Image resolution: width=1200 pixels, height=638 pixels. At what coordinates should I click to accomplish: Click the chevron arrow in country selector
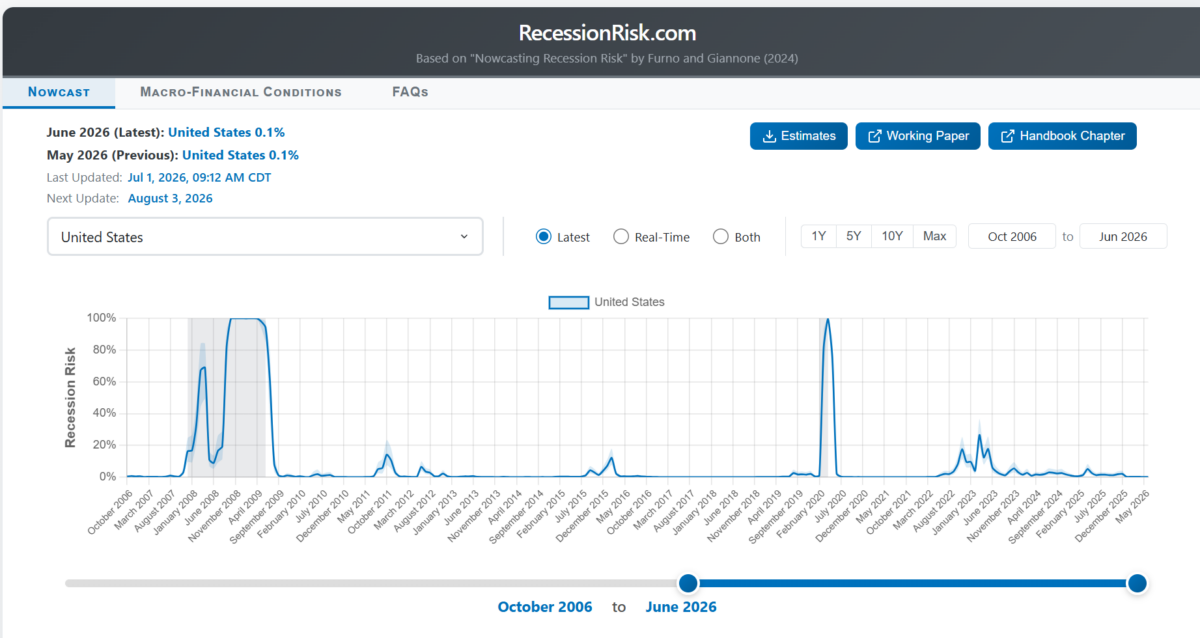click(x=464, y=237)
